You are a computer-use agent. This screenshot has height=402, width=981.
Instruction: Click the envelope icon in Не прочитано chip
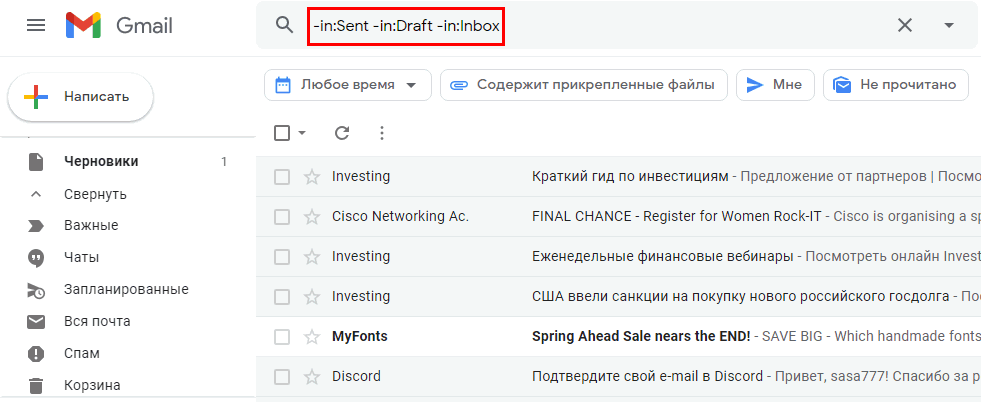click(x=842, y=85)
